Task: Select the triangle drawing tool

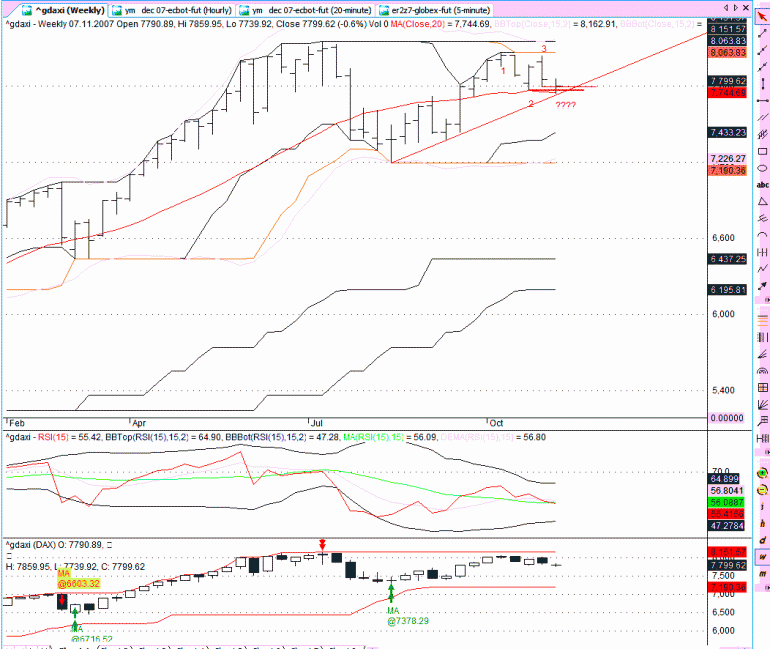Action: 762,201
